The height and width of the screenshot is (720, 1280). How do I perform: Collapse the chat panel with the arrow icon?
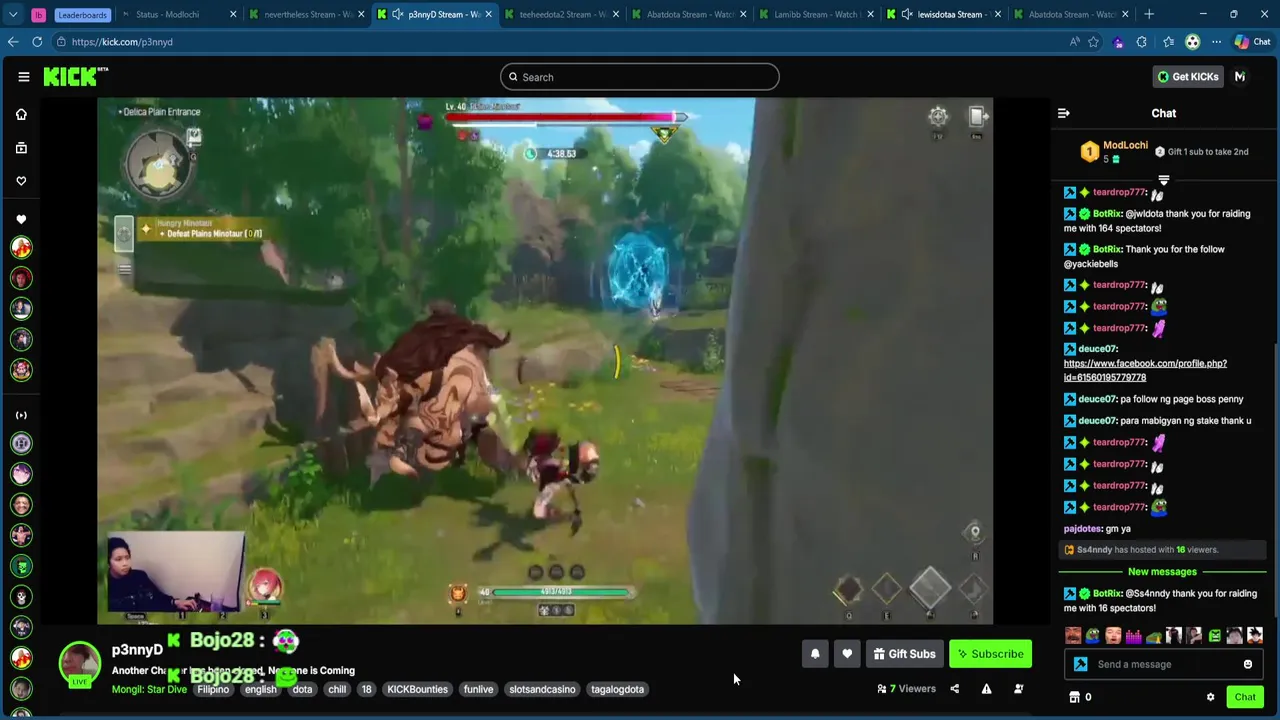coord(1063,113)
